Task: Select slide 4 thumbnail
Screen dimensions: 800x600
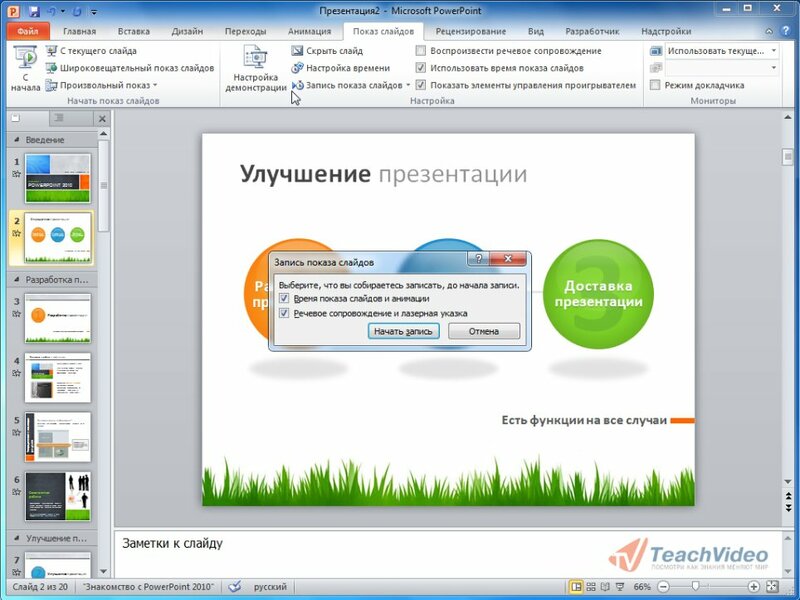Action: pos(58,378)
